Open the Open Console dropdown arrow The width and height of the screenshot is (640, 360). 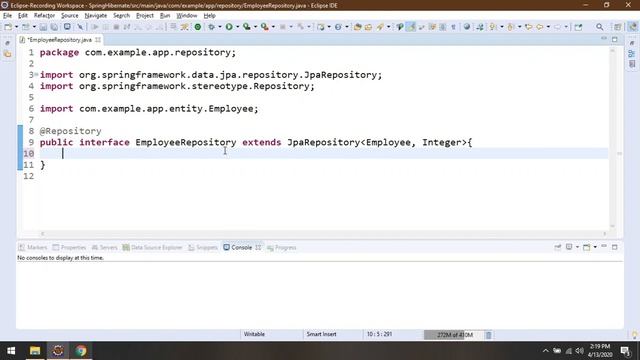coord(595,247)
